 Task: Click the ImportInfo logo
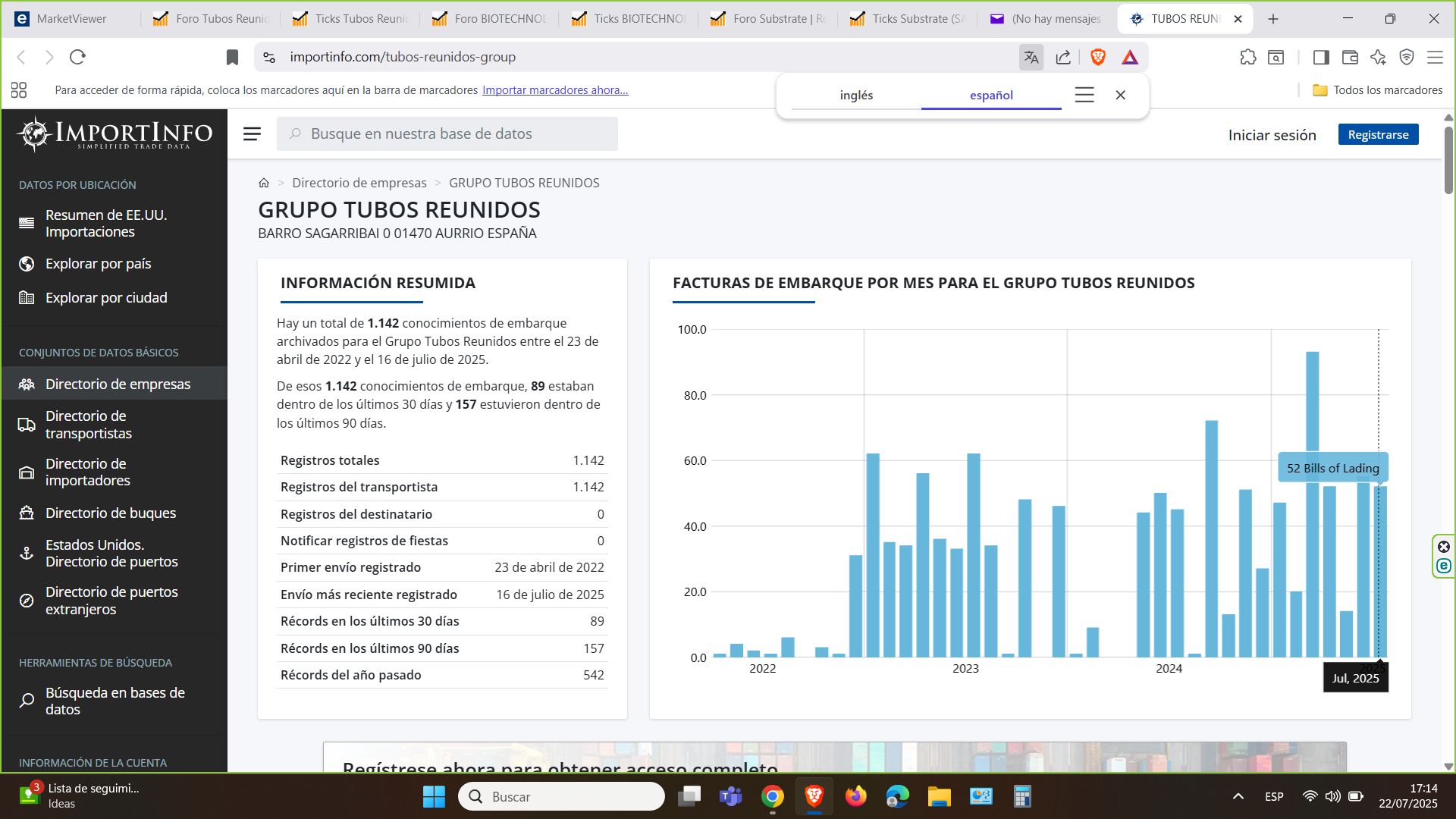(115, 133)
